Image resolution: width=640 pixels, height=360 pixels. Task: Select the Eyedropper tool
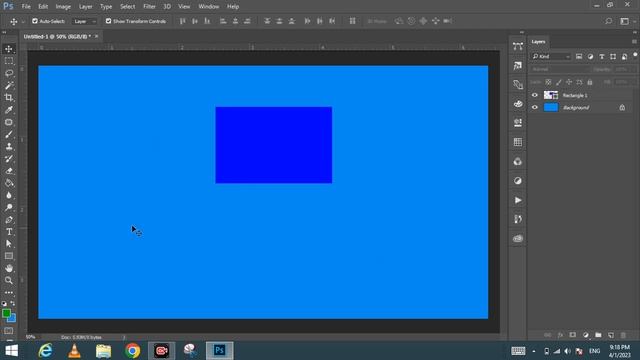coord(9,110)
